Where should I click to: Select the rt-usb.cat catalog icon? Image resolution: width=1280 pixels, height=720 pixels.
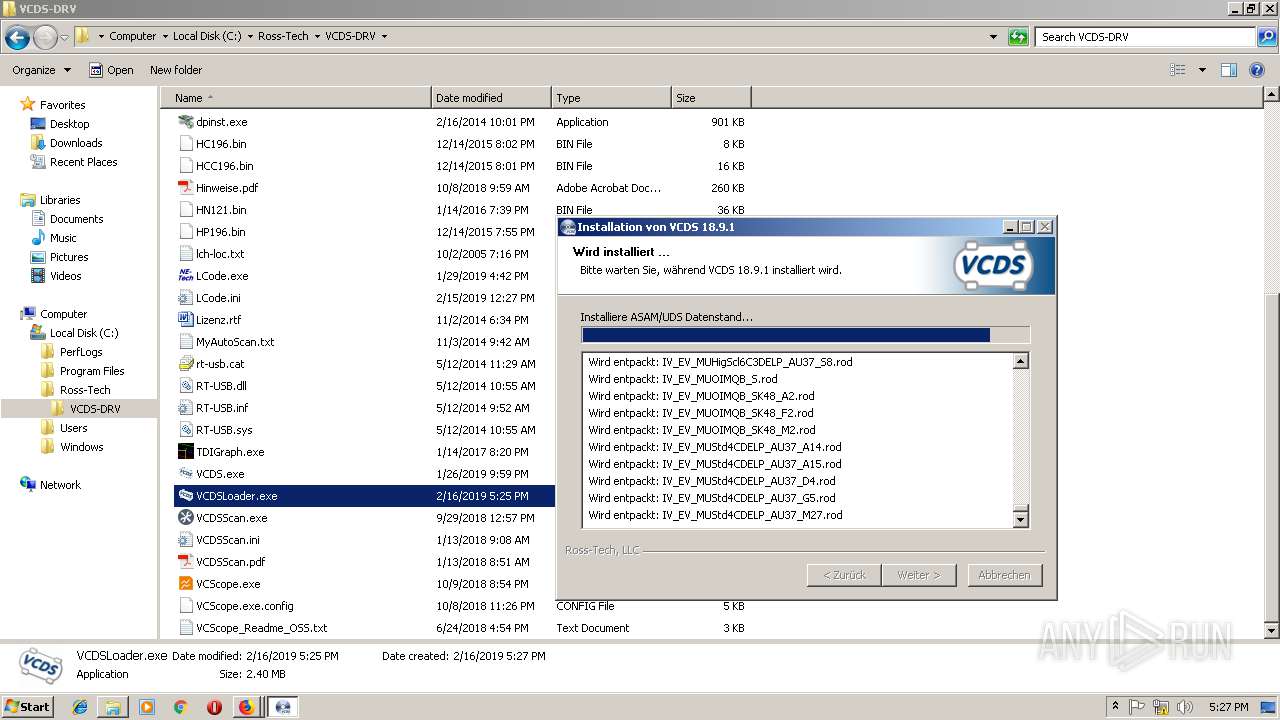[185, 364]
